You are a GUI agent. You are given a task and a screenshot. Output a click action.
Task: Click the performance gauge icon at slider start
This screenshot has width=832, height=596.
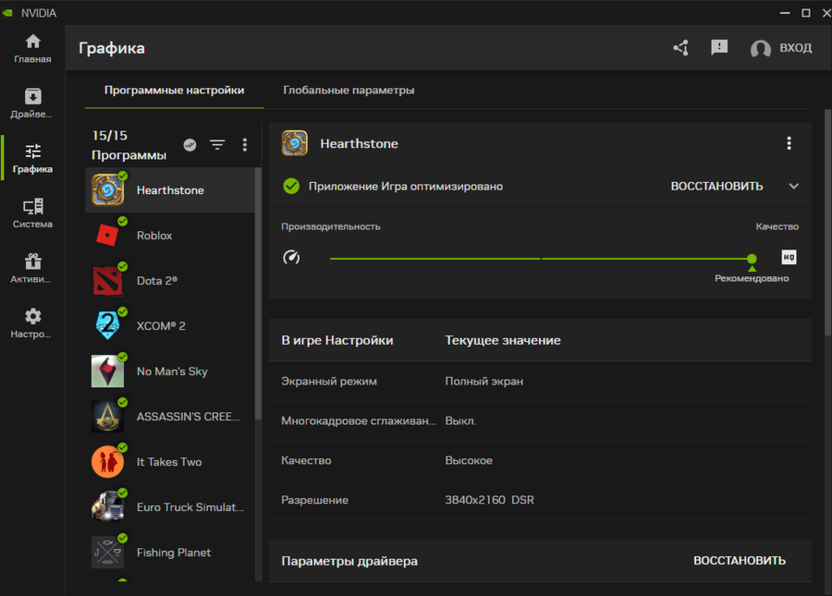click(291, 258)
